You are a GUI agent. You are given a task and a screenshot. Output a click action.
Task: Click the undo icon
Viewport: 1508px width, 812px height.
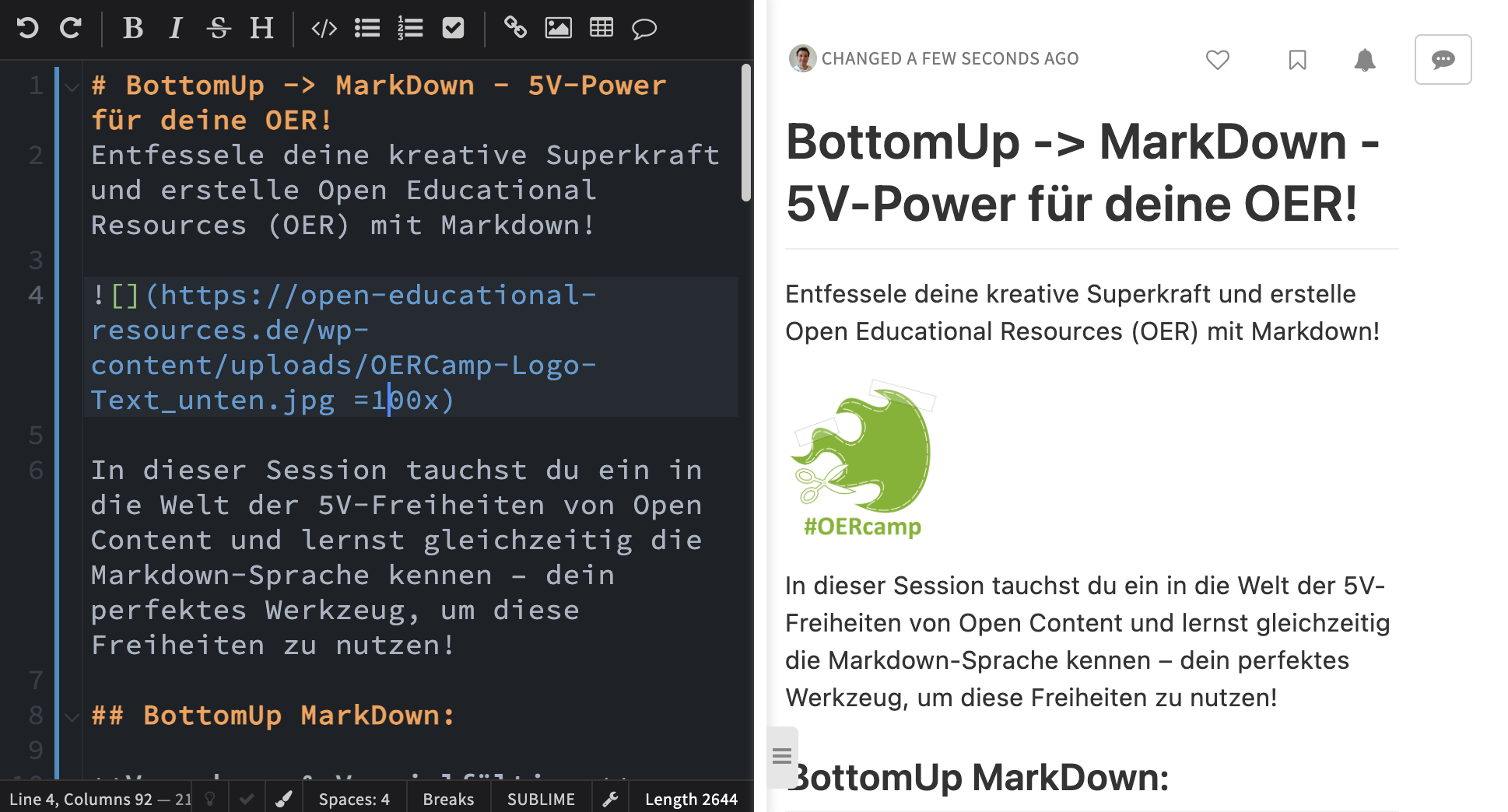[29, 29]
